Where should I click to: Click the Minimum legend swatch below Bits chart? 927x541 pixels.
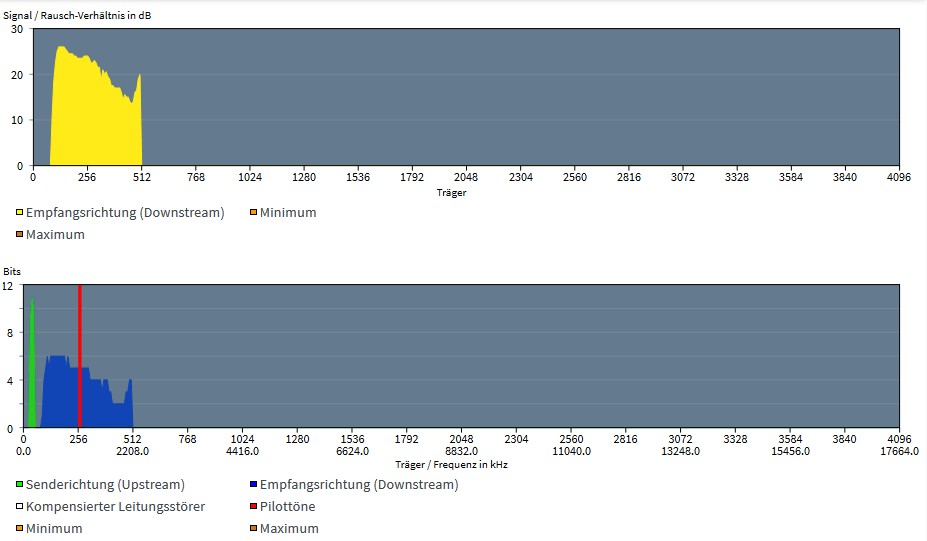[x=19, y=529]
